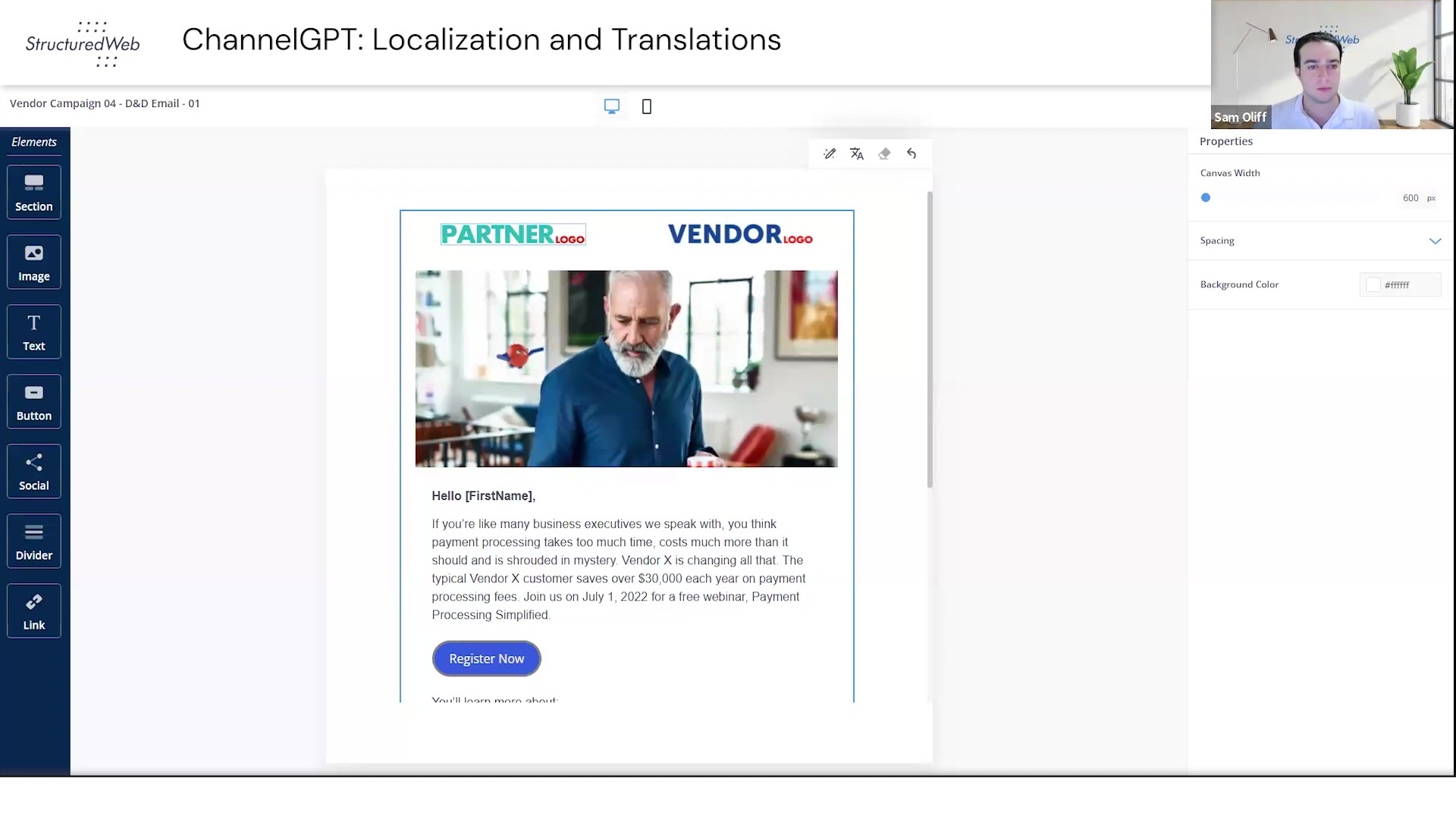Select the Partner logo image
Viewport: 1456px width, 819px height.
(x=513, y=234)
